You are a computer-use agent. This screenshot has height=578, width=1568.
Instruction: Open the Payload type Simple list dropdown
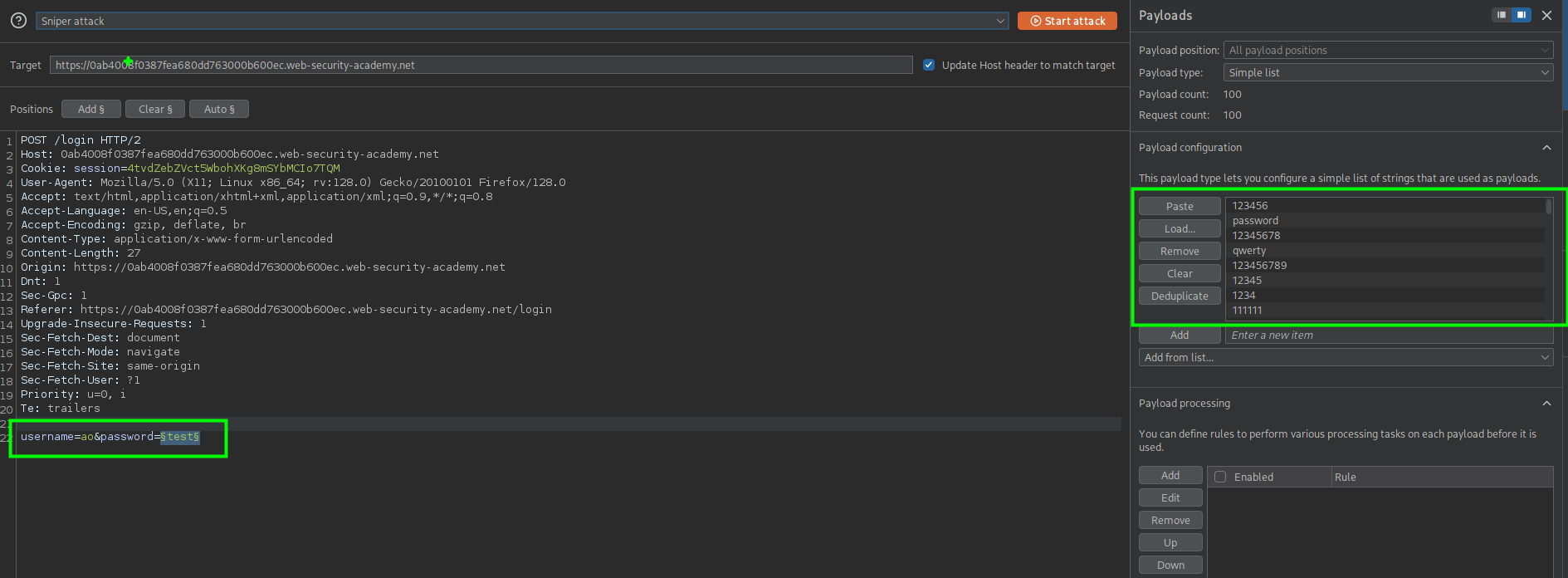coord(1387,72)
